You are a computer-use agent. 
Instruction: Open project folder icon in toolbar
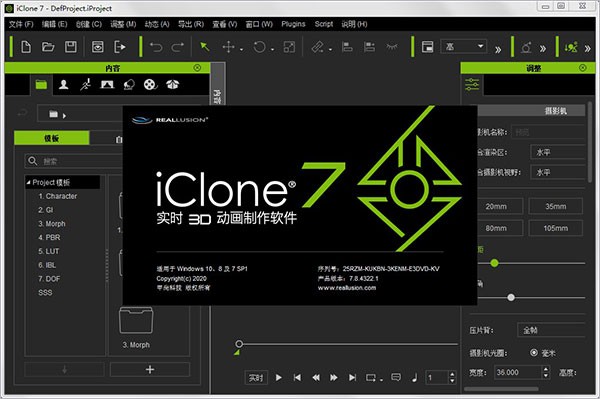[x=48, y=47]
